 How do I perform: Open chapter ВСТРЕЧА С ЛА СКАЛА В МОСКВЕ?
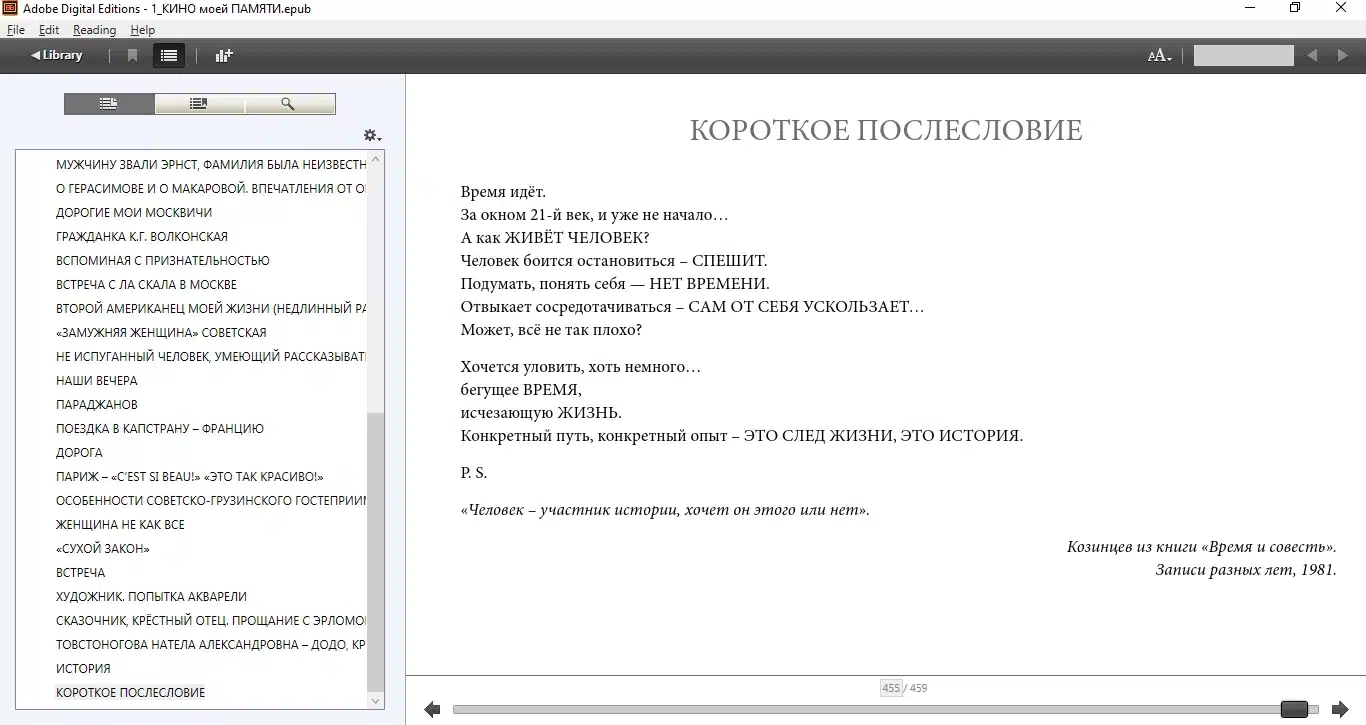click(x=147, y=284)
